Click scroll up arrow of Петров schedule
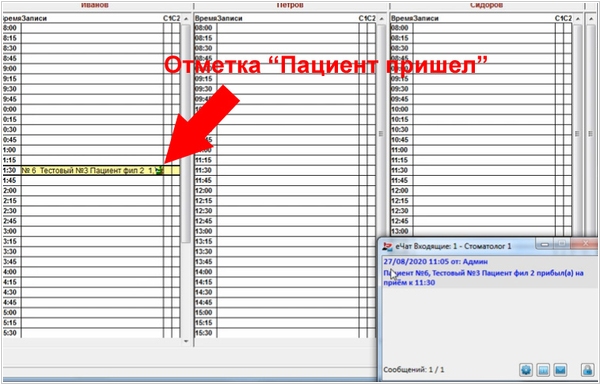 (381, 18)
